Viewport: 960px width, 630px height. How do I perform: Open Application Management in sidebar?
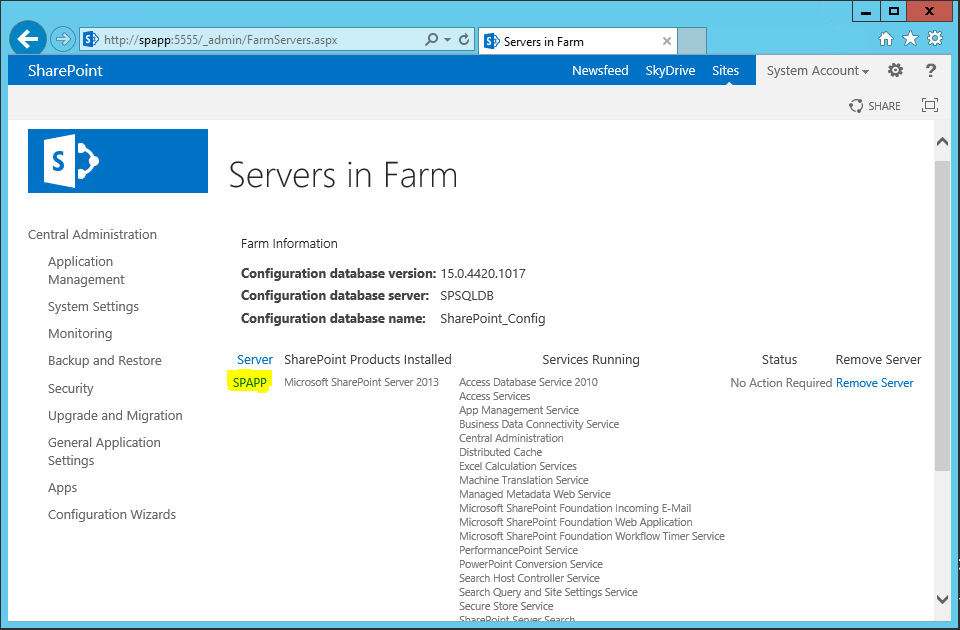[86, 270]
